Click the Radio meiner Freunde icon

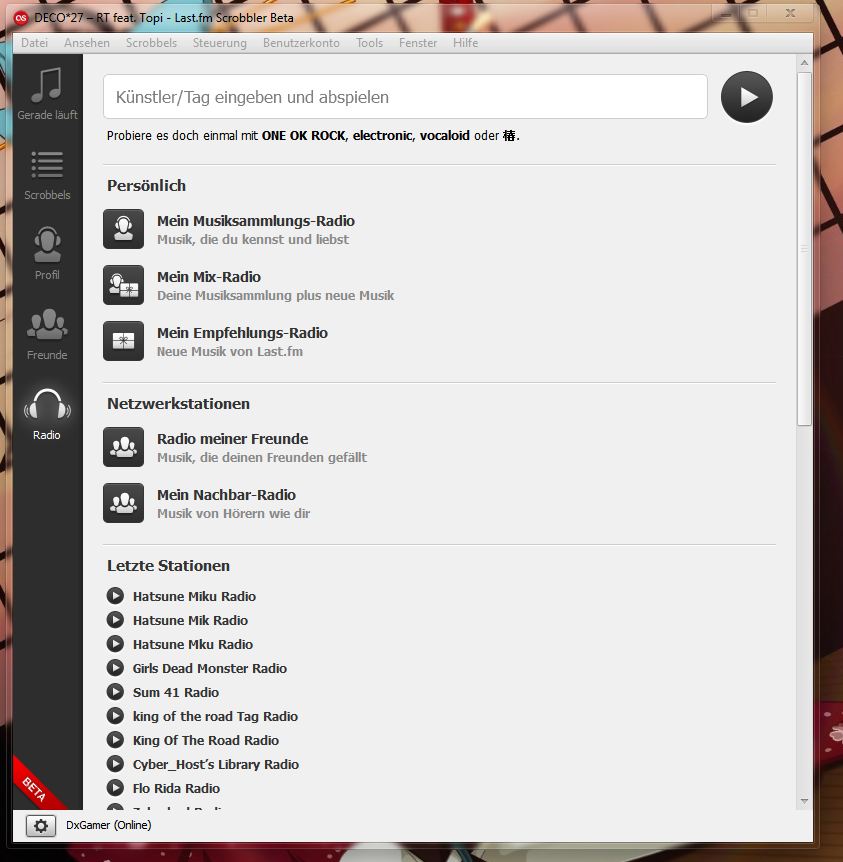point(123,447)
